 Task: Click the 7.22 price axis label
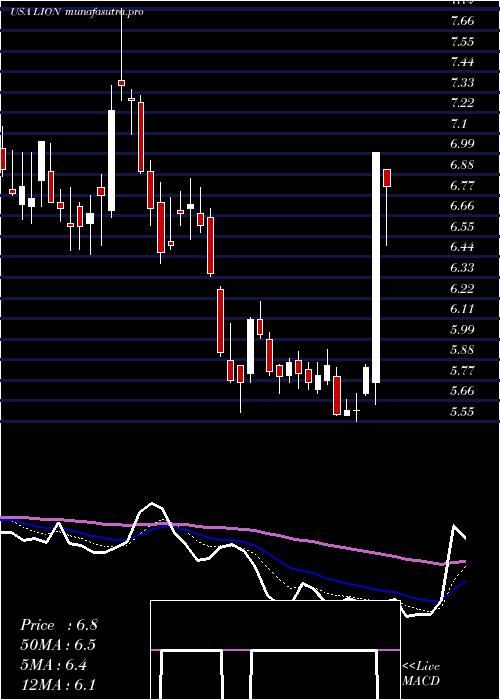462,103
